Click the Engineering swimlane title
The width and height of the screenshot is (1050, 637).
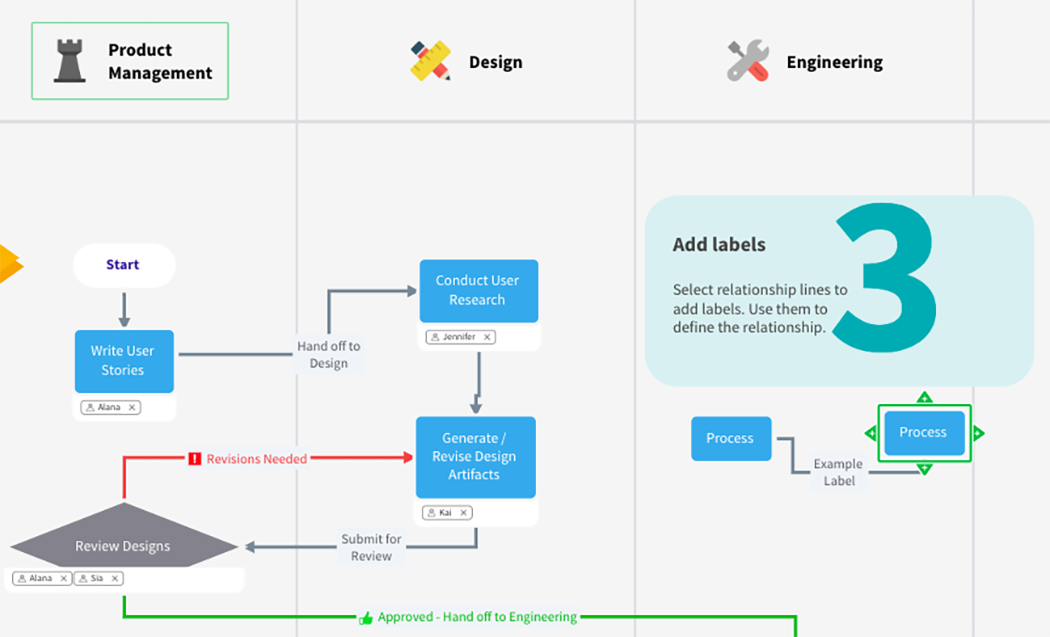(x=834, y=62)
